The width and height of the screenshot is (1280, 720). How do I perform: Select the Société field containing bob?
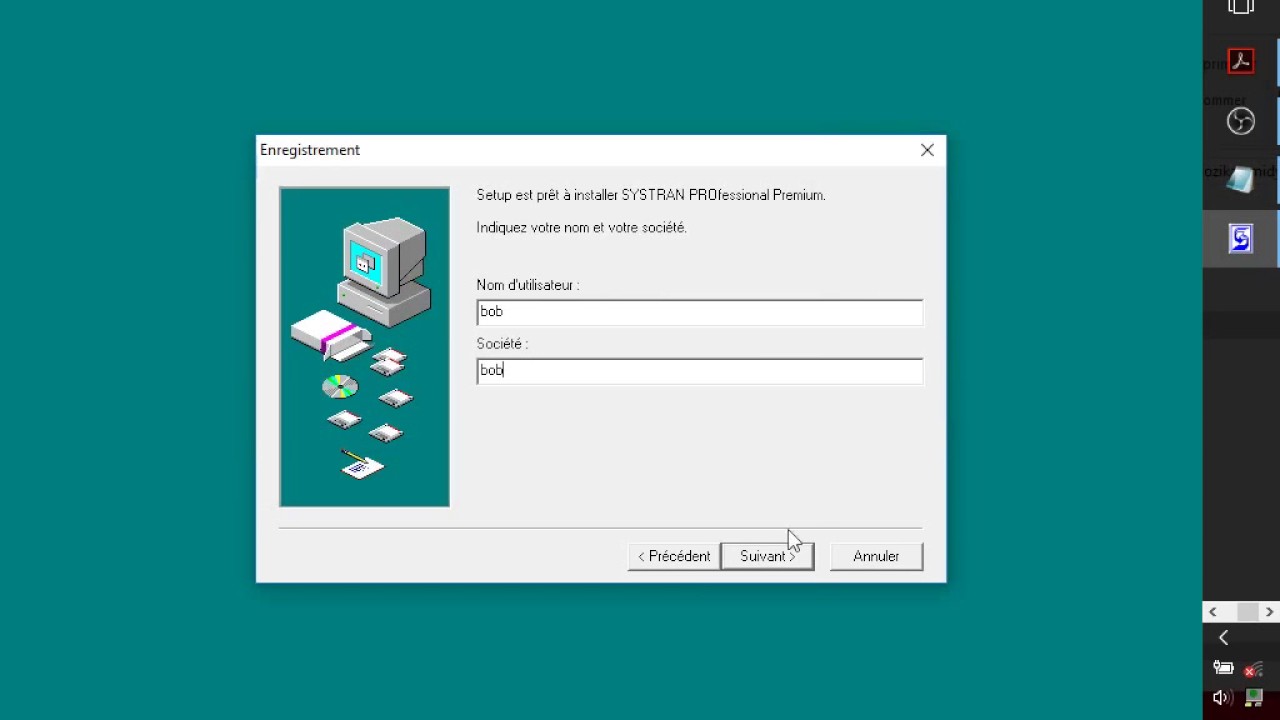(x=699, y=370)
